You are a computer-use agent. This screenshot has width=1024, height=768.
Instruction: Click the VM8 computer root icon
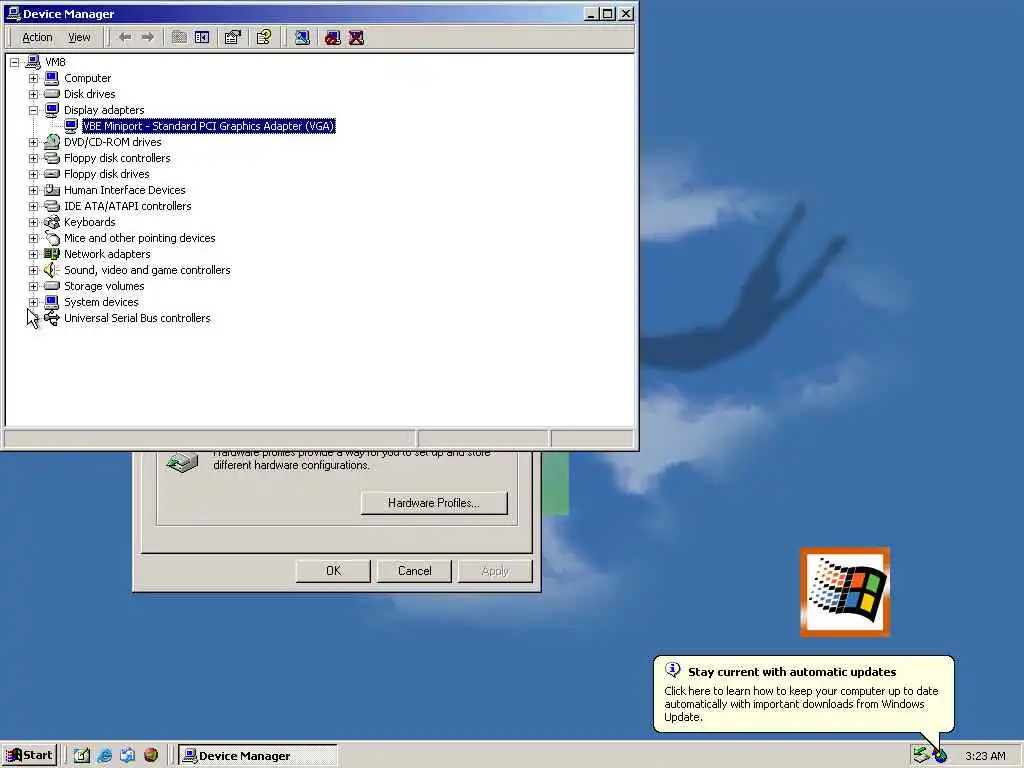(33, 62)
